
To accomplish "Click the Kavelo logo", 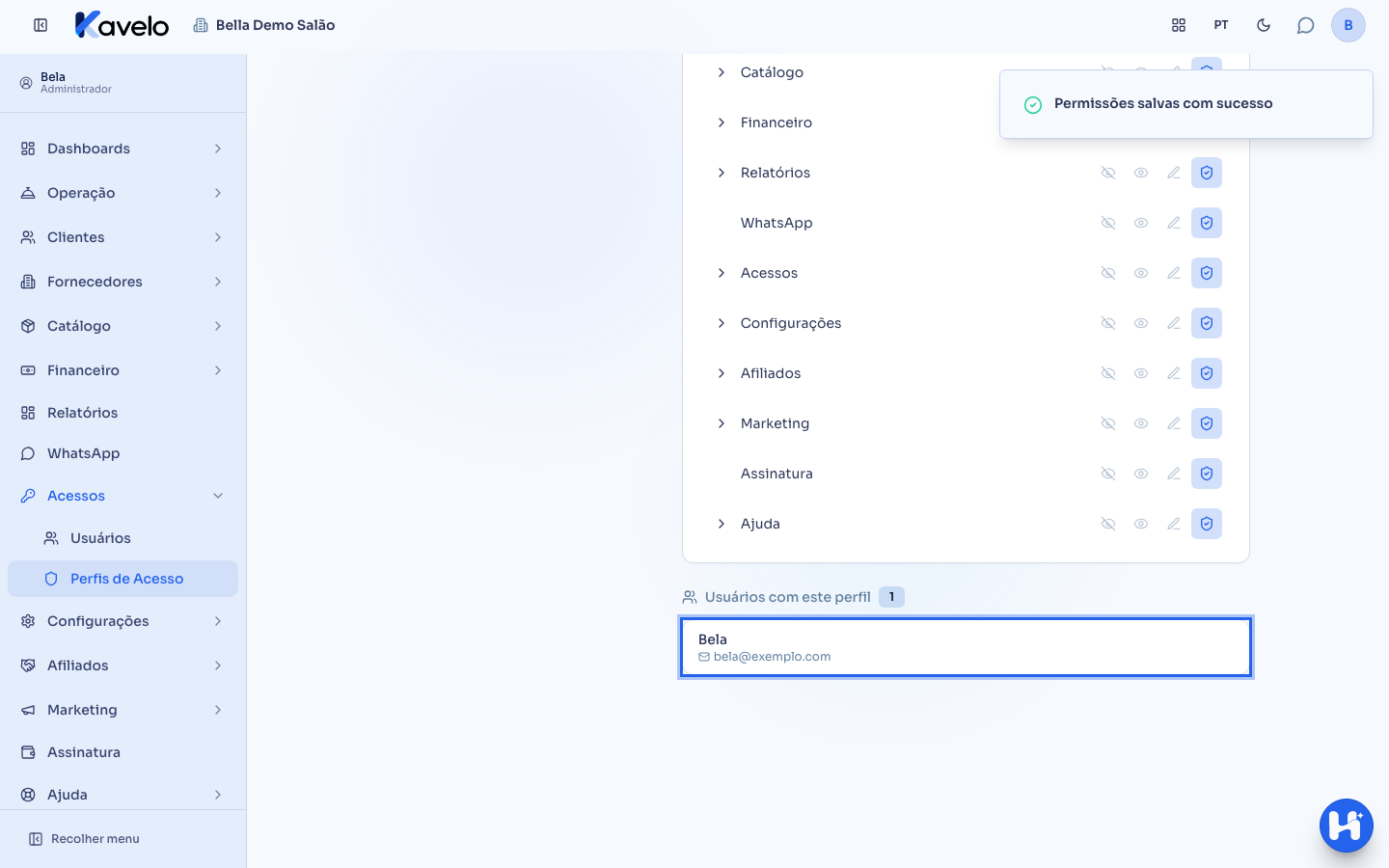I will click(x=122, y=25).
